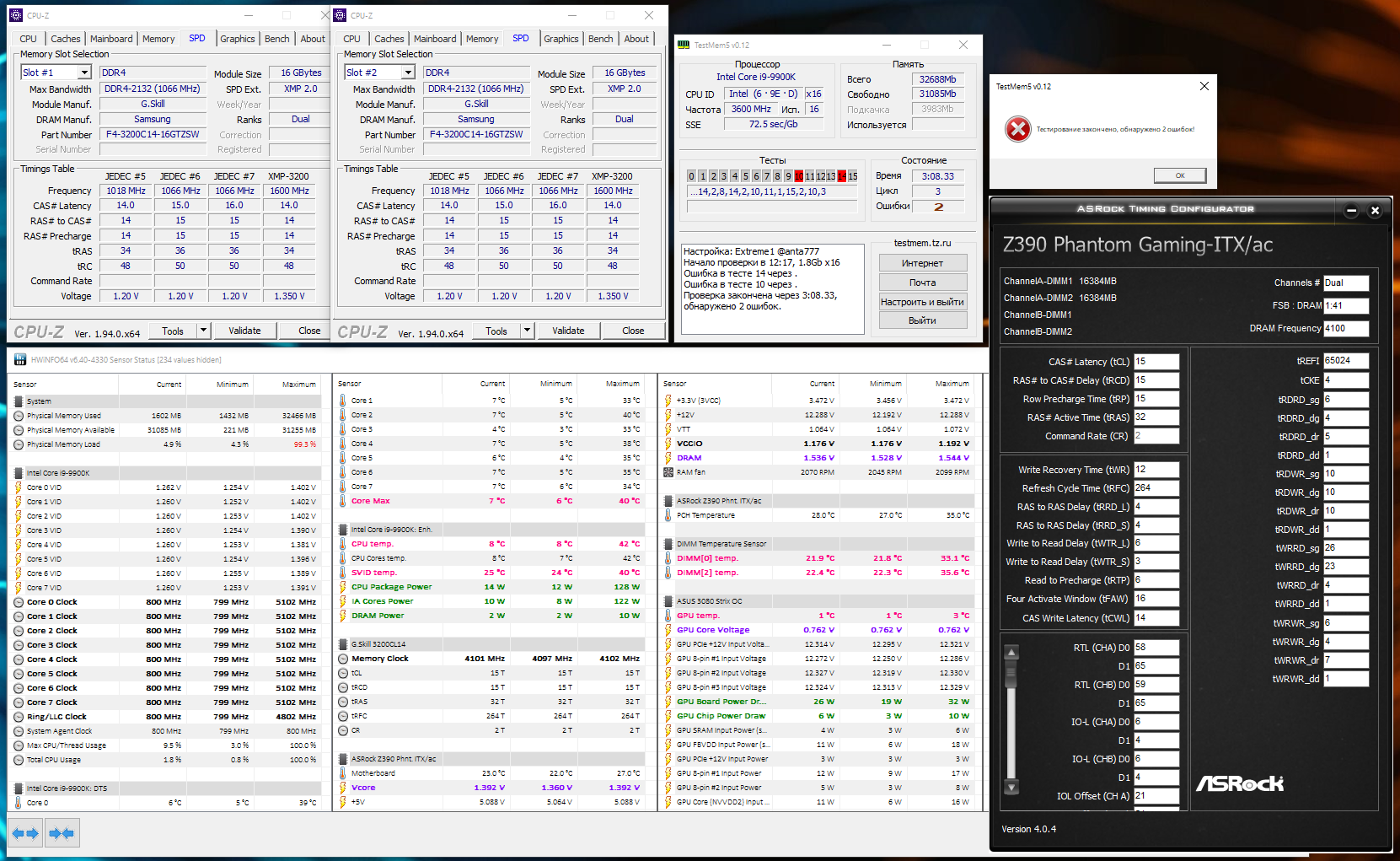Click the TestMem5 main window title icon
The height and width of the screenshot is (861, 1400).
pyautogui.click(x=684, y=45)
